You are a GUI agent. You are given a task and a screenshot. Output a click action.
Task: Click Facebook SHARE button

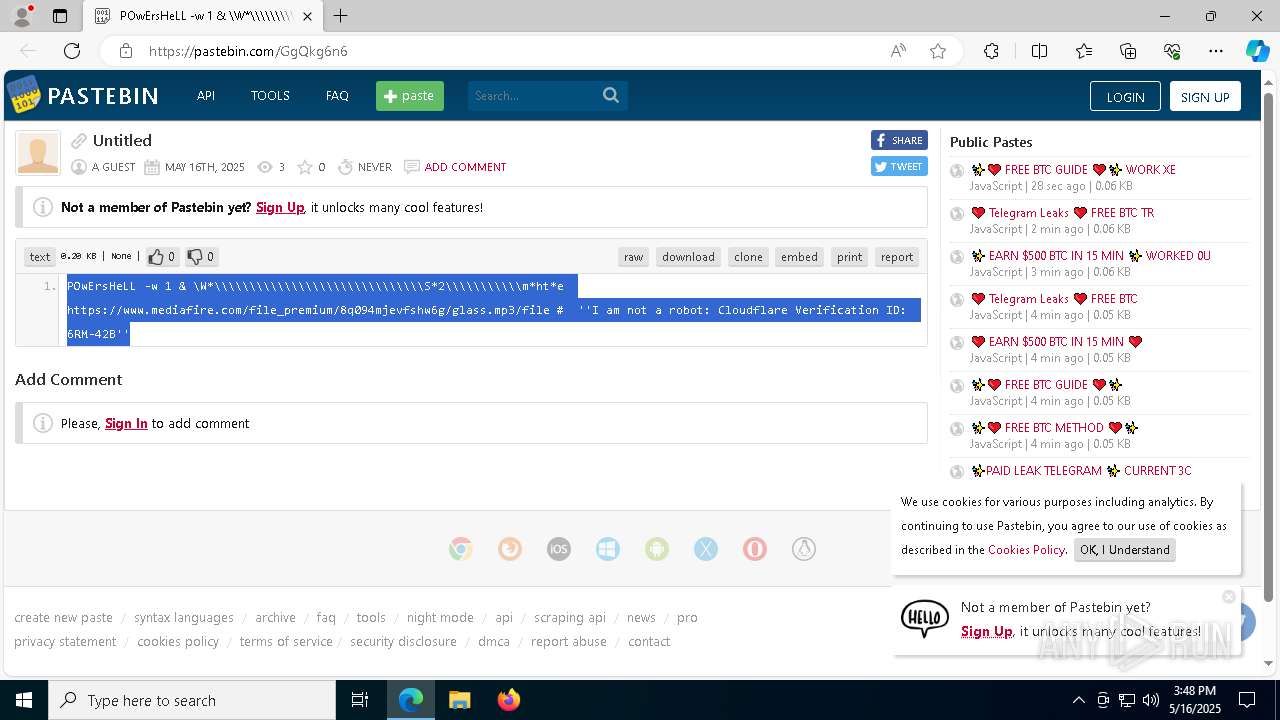pyautogui.click(x=899, y=140)
